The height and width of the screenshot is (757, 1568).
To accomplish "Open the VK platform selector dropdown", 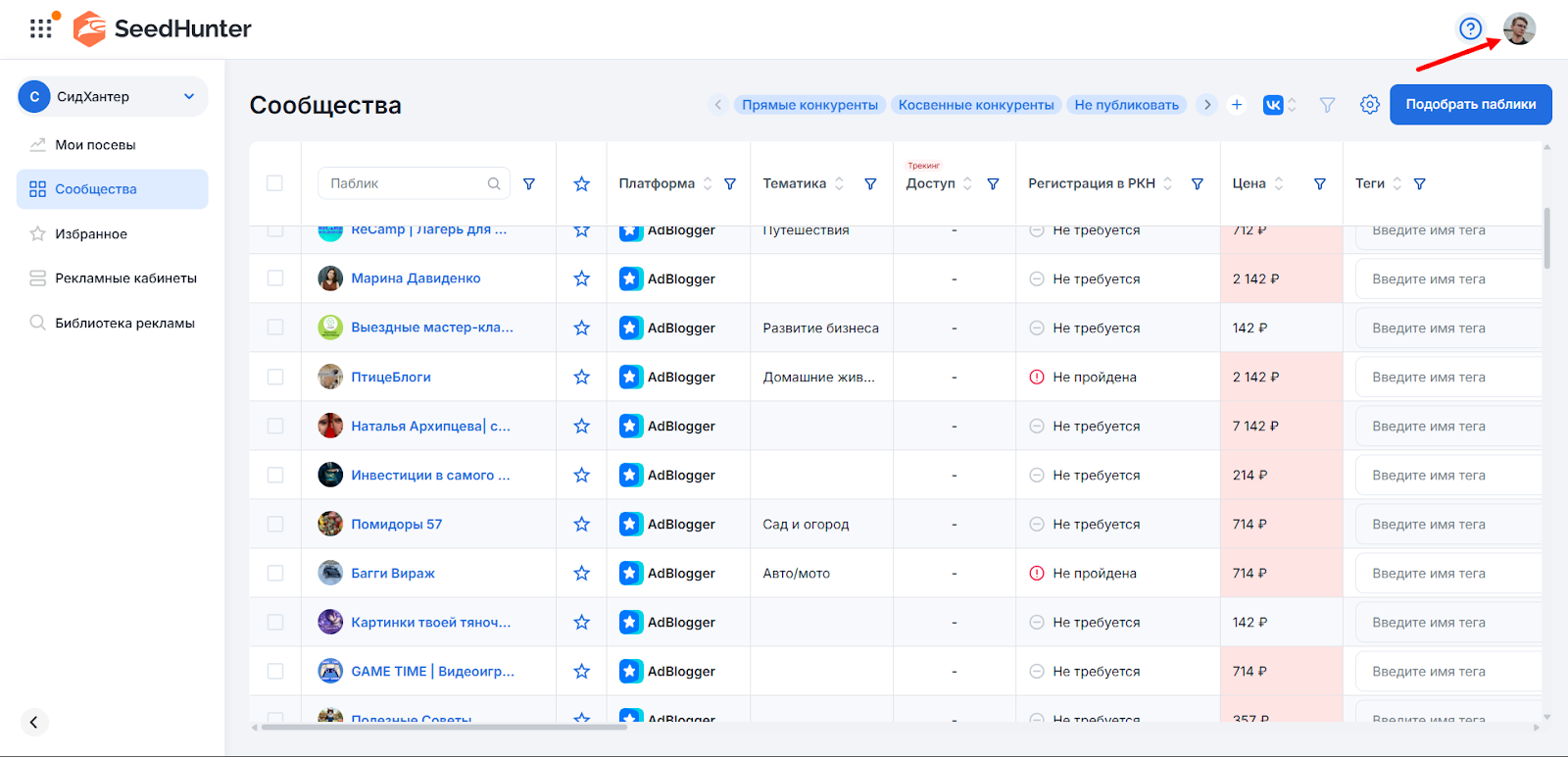I will (x=1279, y=105).
